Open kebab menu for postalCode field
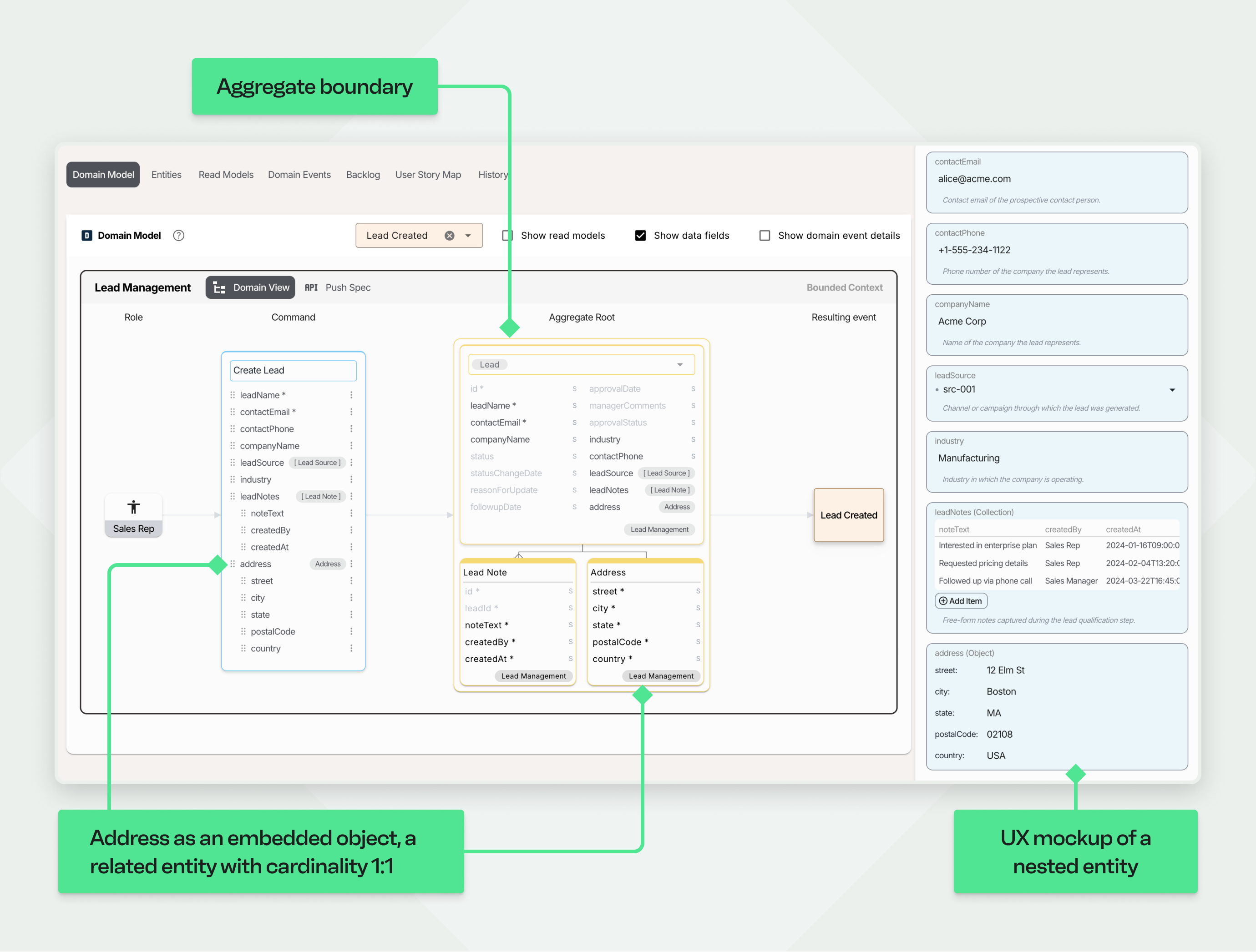This screenshot has height=952, width=1256. (x=351, y=632)
